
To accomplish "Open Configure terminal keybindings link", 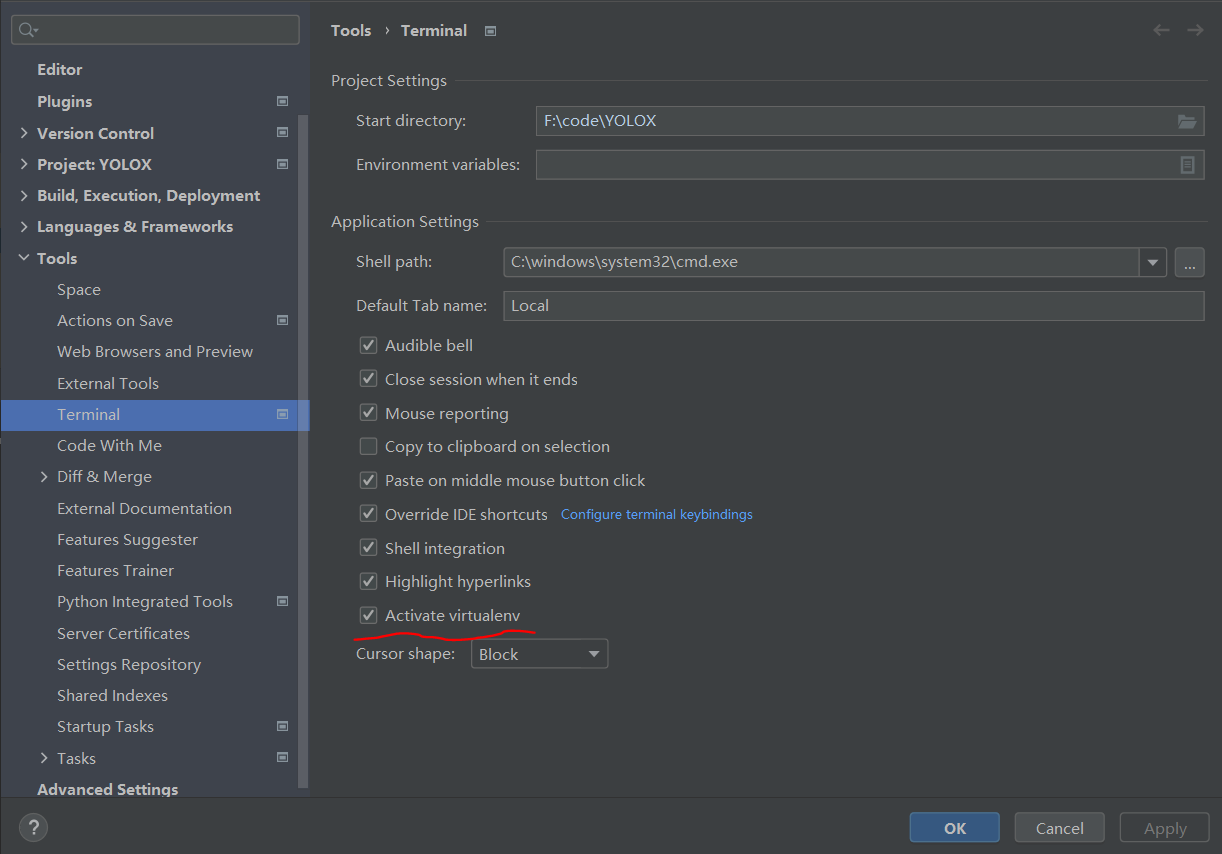I will point(656,514).
